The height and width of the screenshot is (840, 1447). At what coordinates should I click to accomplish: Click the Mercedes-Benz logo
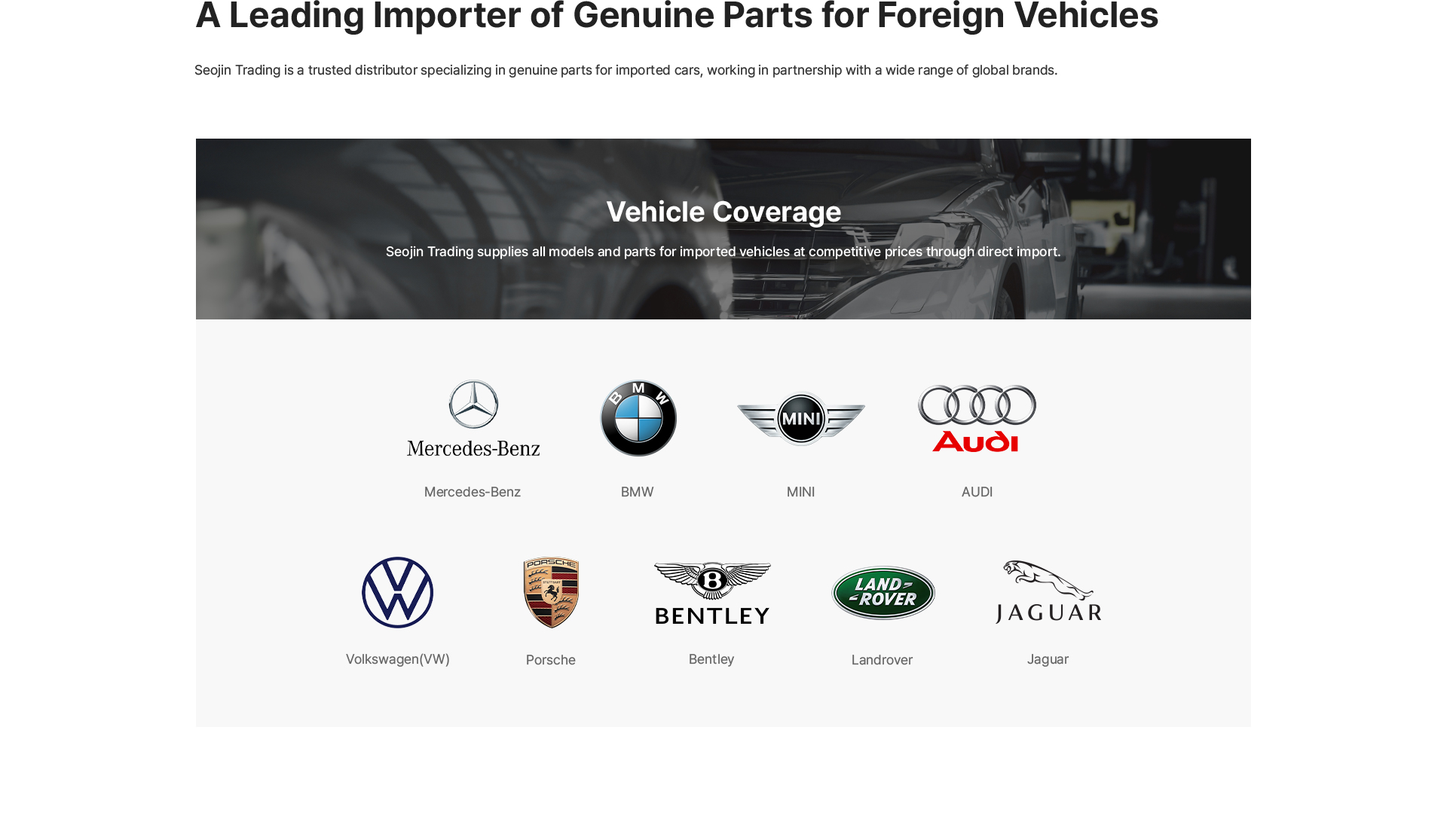tap(473, 418)
